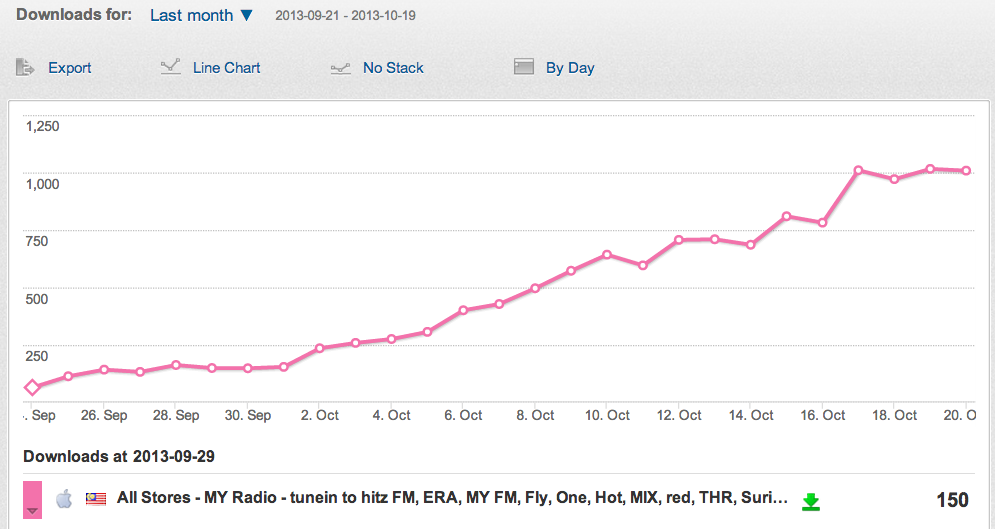Click the No Stack icon

pos(341,69)
